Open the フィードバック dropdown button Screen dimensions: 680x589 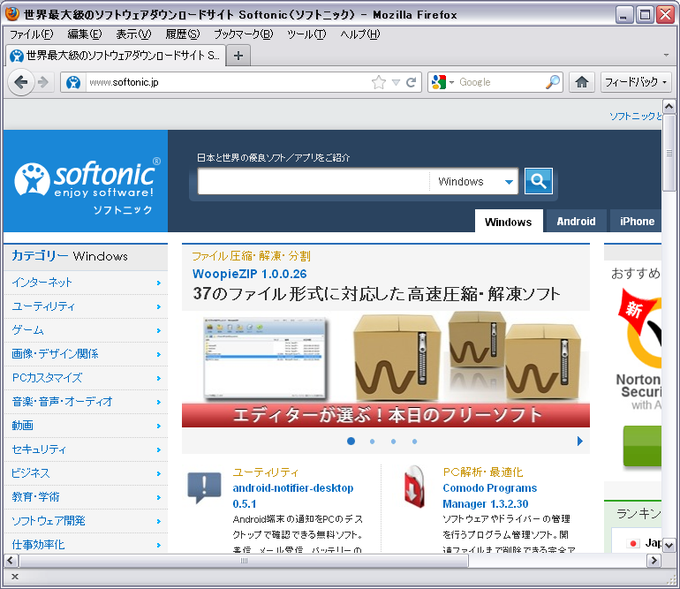click(636, 82)
